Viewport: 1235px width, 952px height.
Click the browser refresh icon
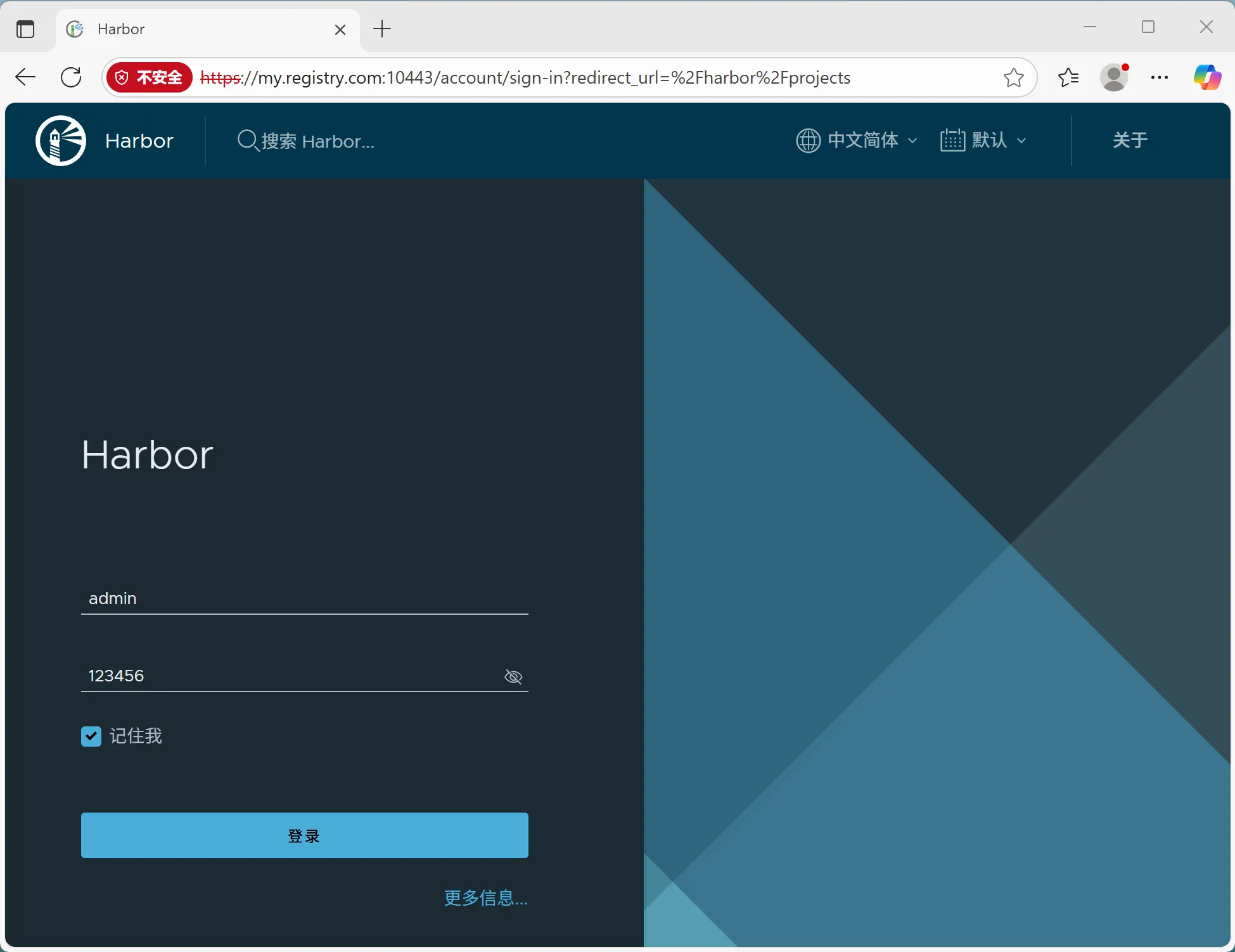point(71,77)
